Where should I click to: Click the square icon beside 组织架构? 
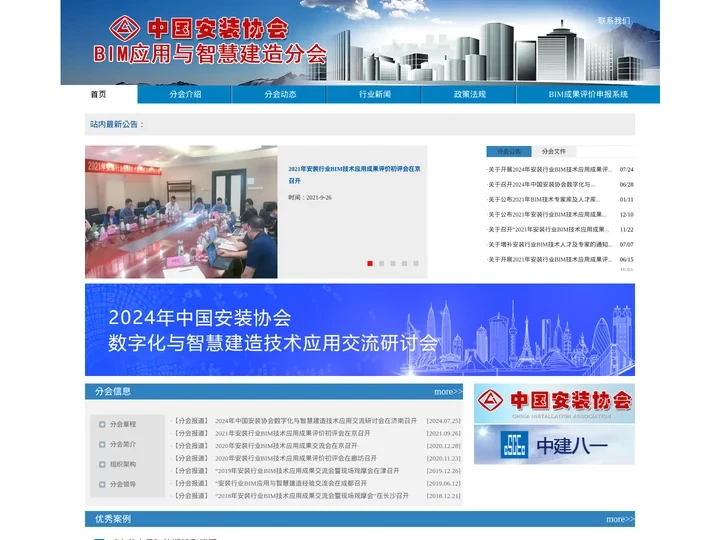102,464
